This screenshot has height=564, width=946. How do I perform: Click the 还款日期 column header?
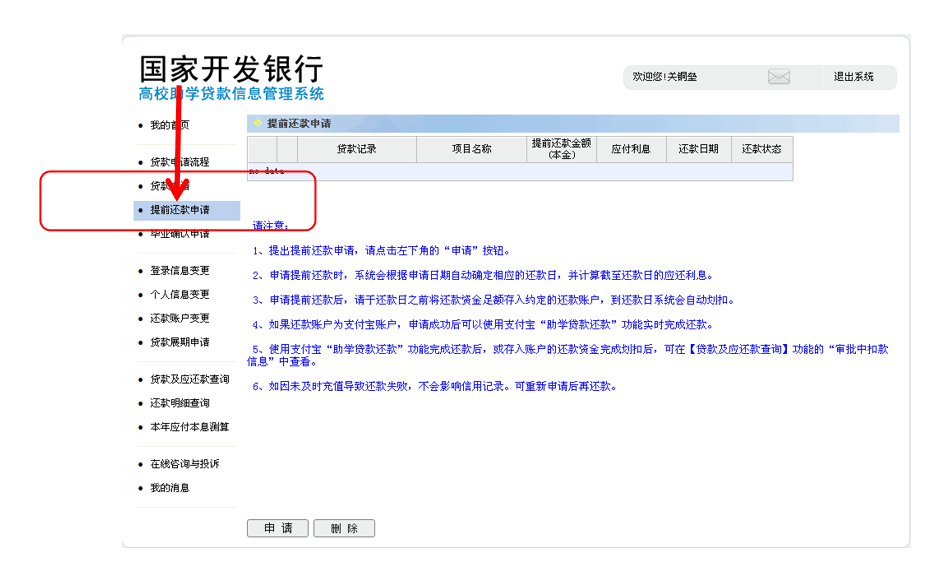pyautogui.click(x=699, y=149)
